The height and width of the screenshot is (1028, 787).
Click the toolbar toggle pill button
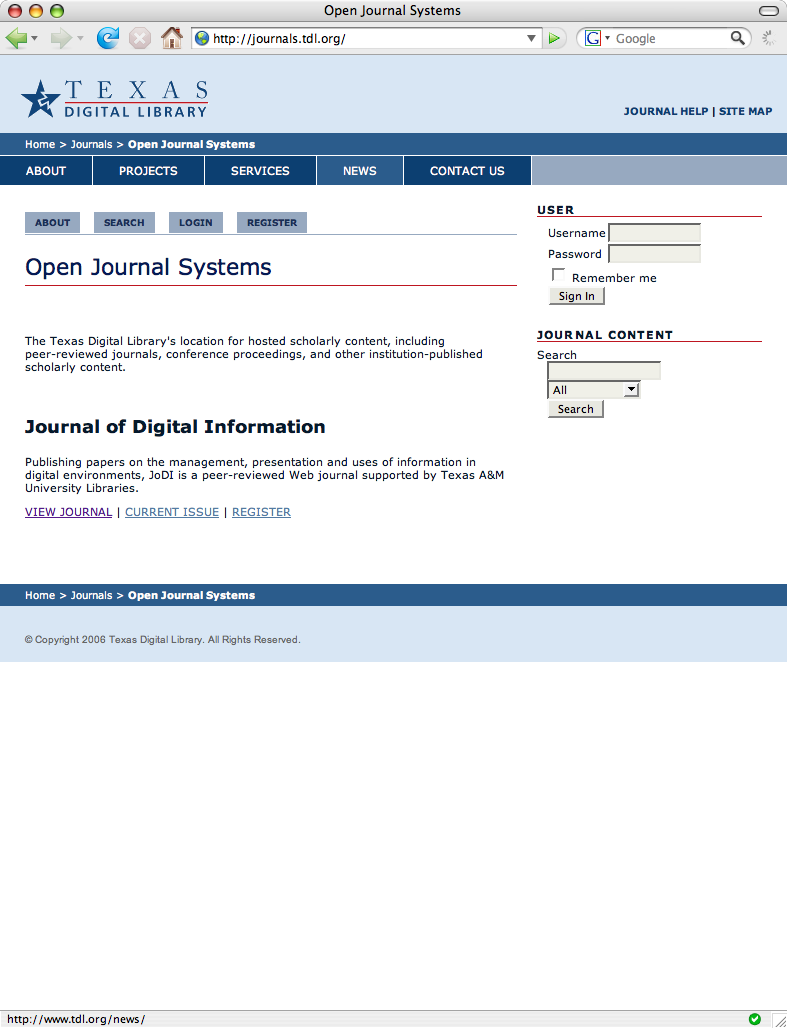(x=768, y=10)
